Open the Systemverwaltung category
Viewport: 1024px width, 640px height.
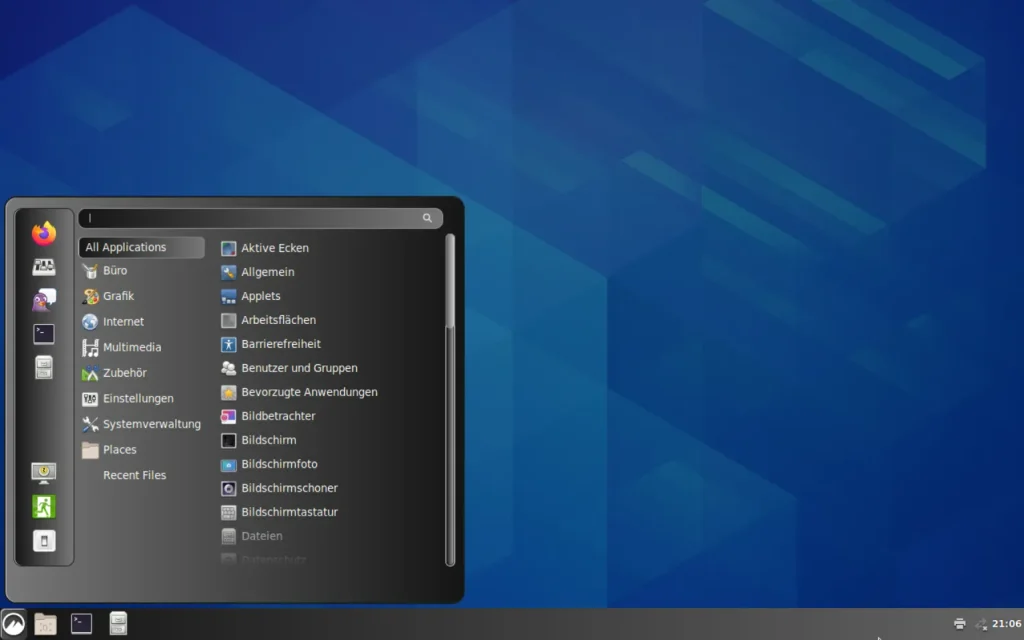pyautogui.click(x=151, y=424)
